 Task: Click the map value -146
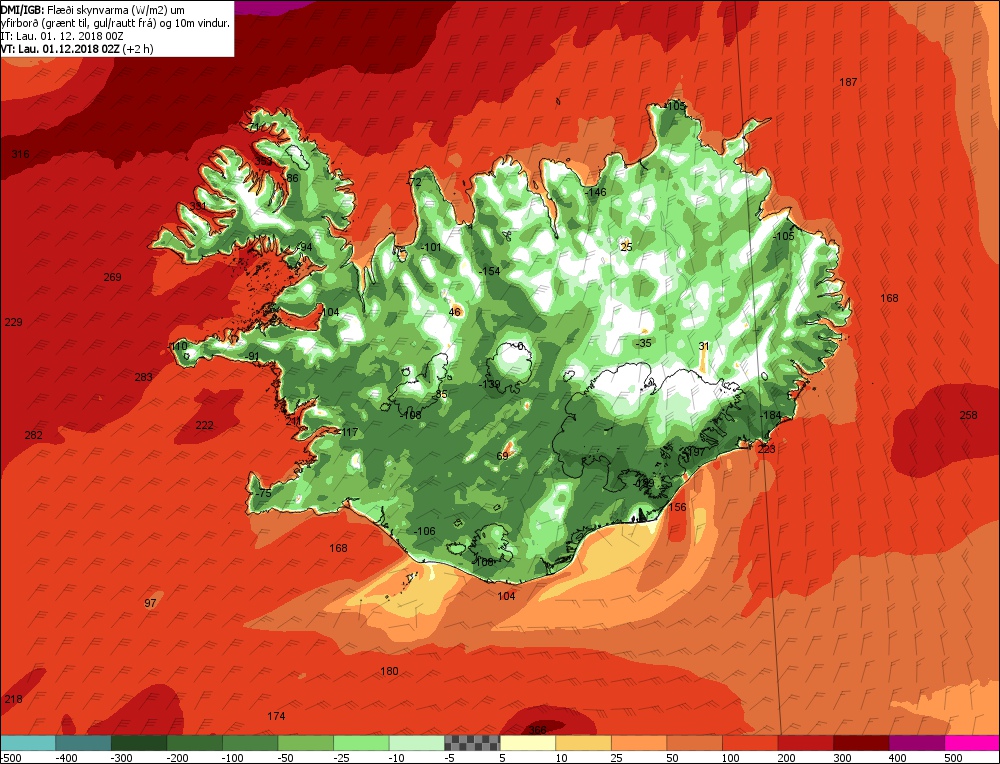point(596,193)
